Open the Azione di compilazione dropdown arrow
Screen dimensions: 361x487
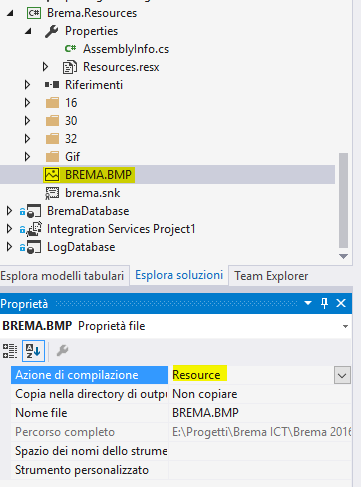click(x=342, y=375)
